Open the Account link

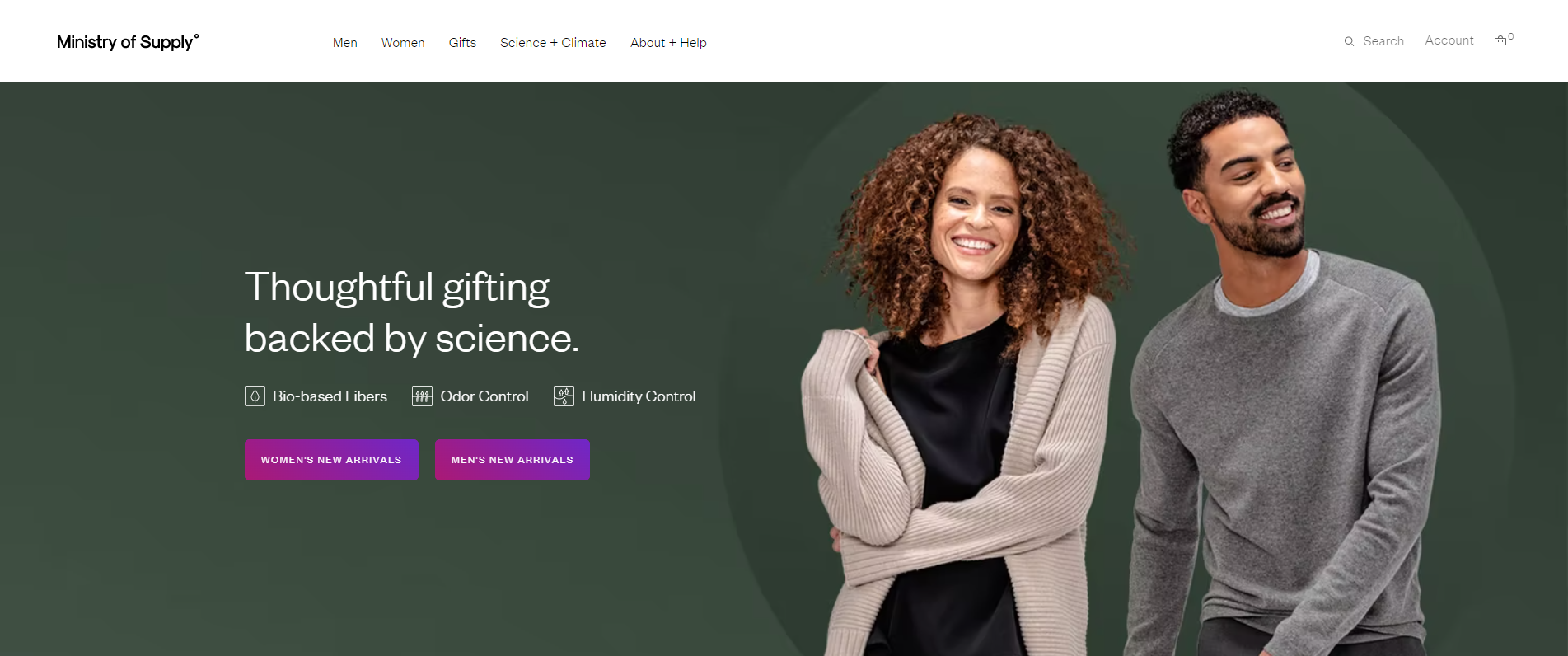pos(1449,40)
